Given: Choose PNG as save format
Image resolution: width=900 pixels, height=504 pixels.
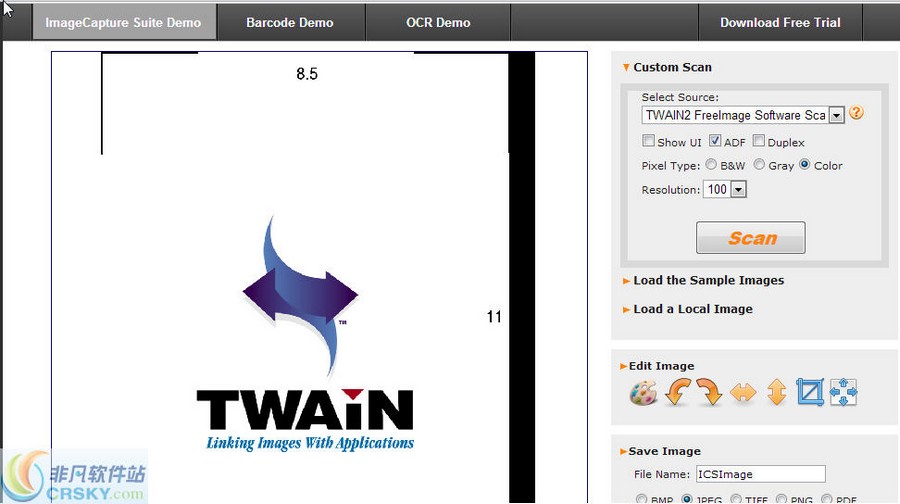Looking at the screenshot, I should [x=781, y=499].
